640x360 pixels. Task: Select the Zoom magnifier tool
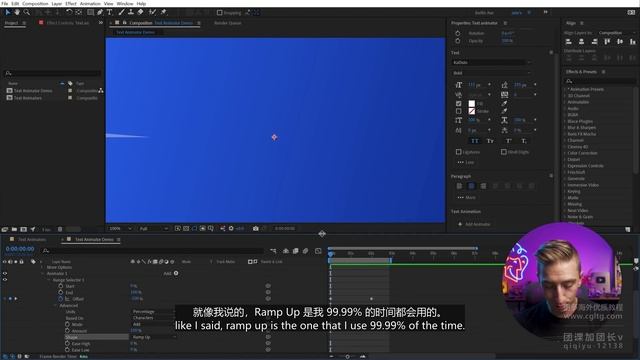pos(27,13)
